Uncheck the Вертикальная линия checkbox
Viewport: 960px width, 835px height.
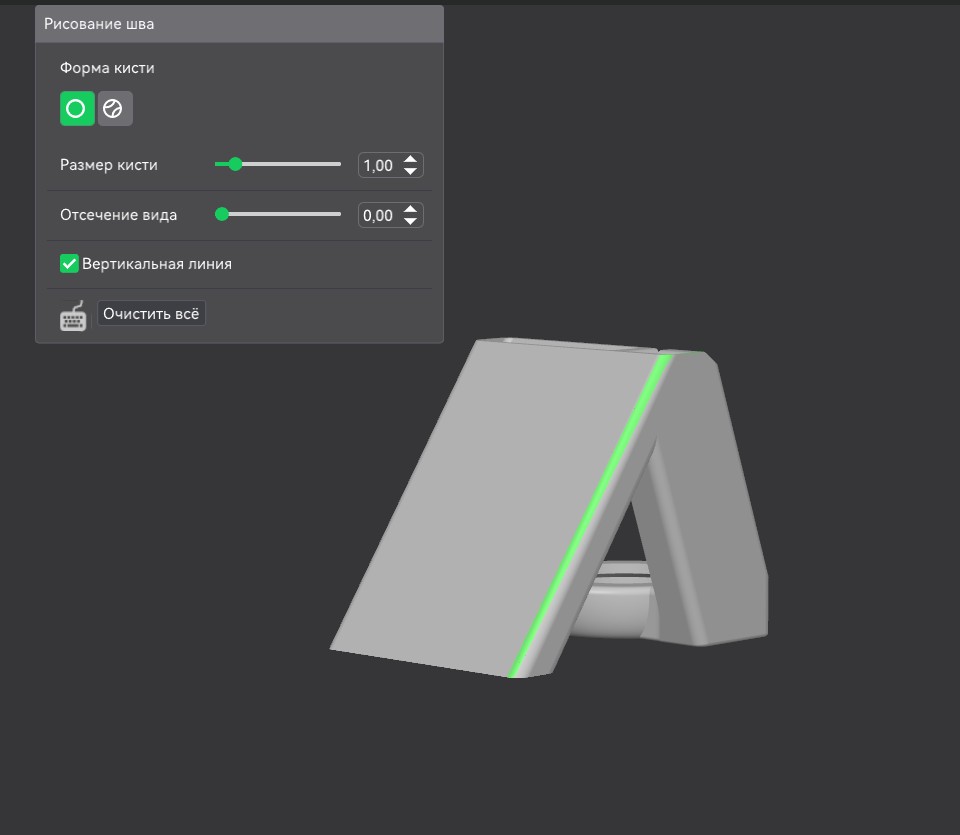(x=69, y=264)
